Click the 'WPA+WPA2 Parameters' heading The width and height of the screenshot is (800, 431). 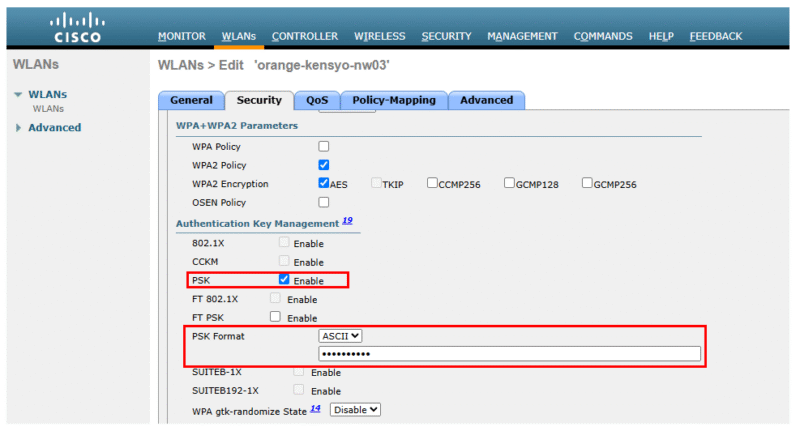(x=237, y=125)
